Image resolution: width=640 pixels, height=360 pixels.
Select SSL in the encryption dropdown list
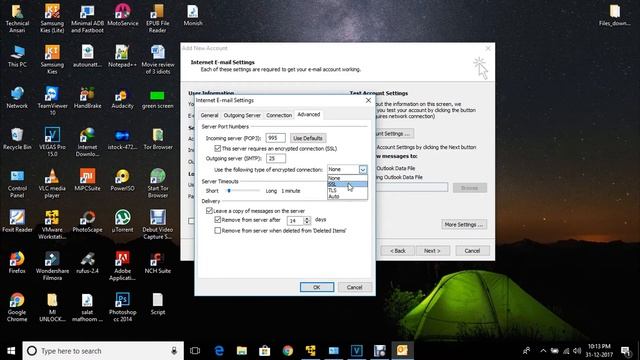(x=347, y=184)
